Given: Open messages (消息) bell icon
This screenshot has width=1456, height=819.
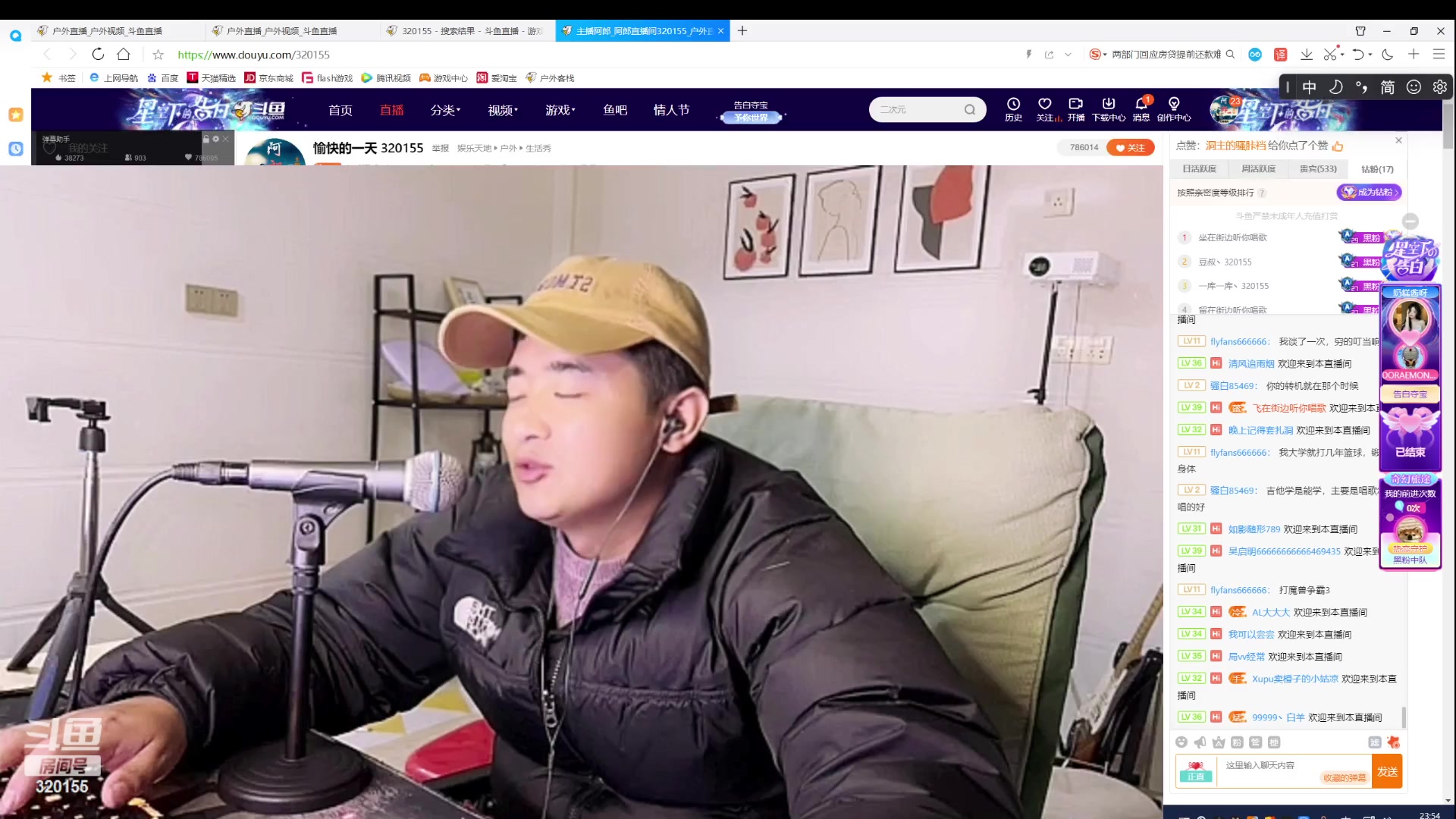Looking at the screenshot, I should point(1141,109).
